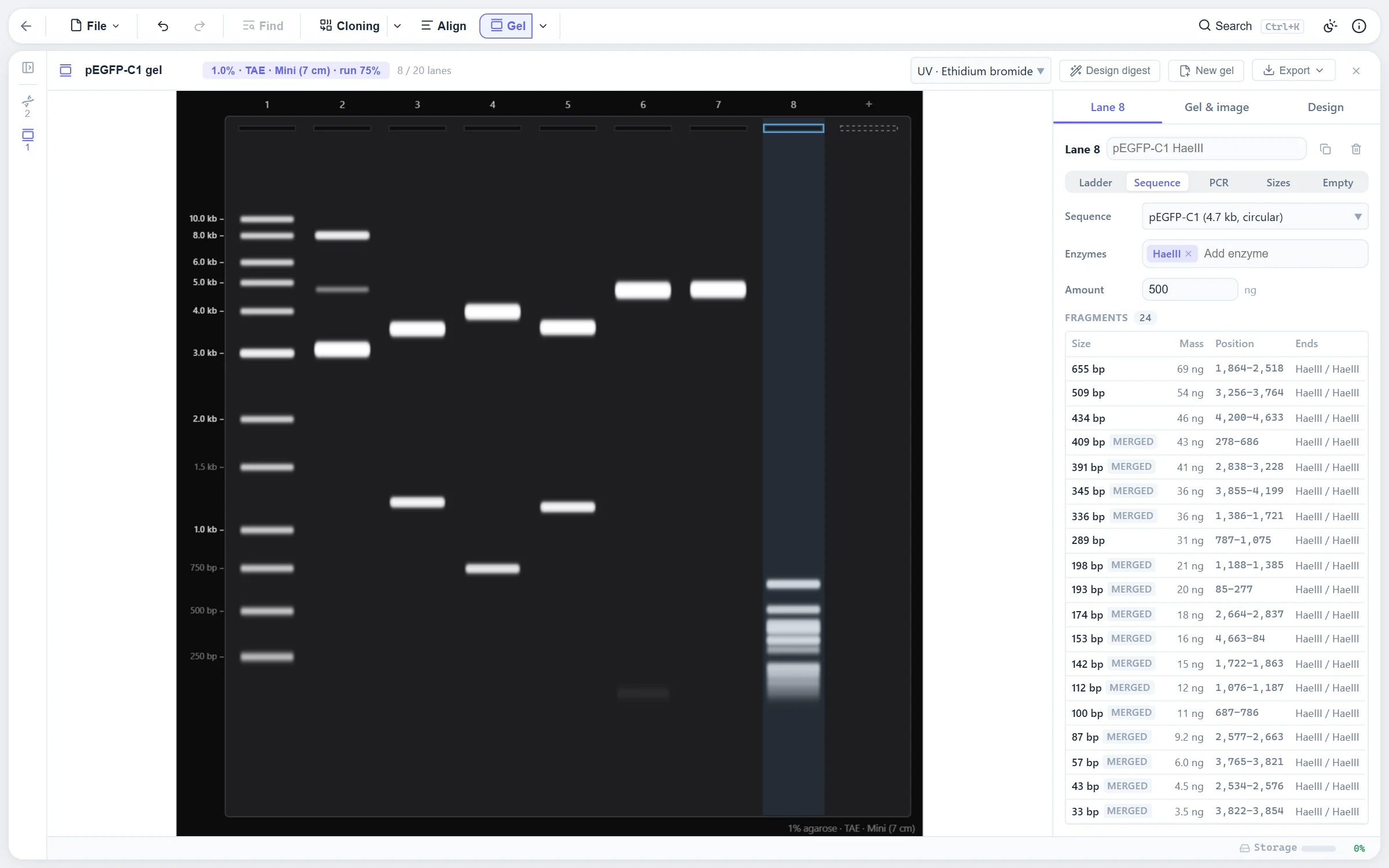This screenshot has height=868, width=1389.
Task: Expand the left sidebar panel icon
Action: click(x=28, y=68)
